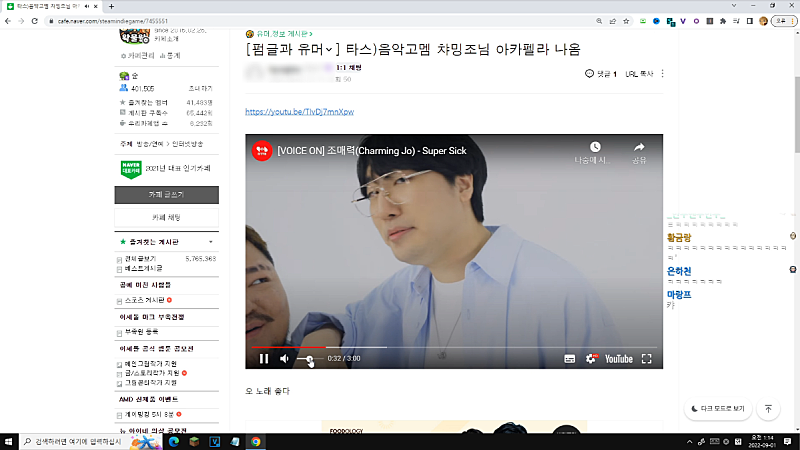This screenshot has height=450, width=800.
Task: Toggle subtitles in the video player
Action: coord(569,359)
